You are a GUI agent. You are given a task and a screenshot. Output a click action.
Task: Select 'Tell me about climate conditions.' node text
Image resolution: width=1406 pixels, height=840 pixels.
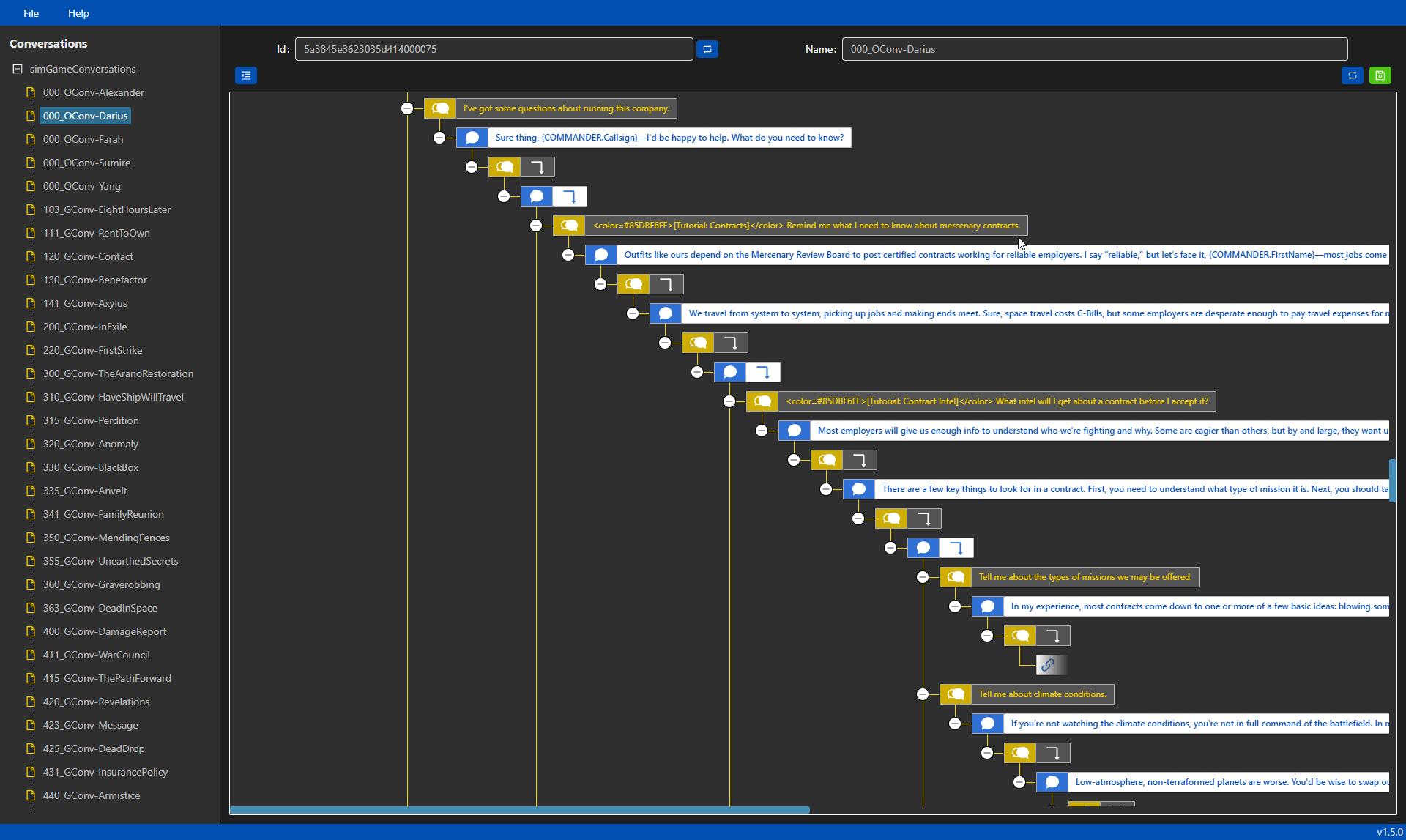1042,694
